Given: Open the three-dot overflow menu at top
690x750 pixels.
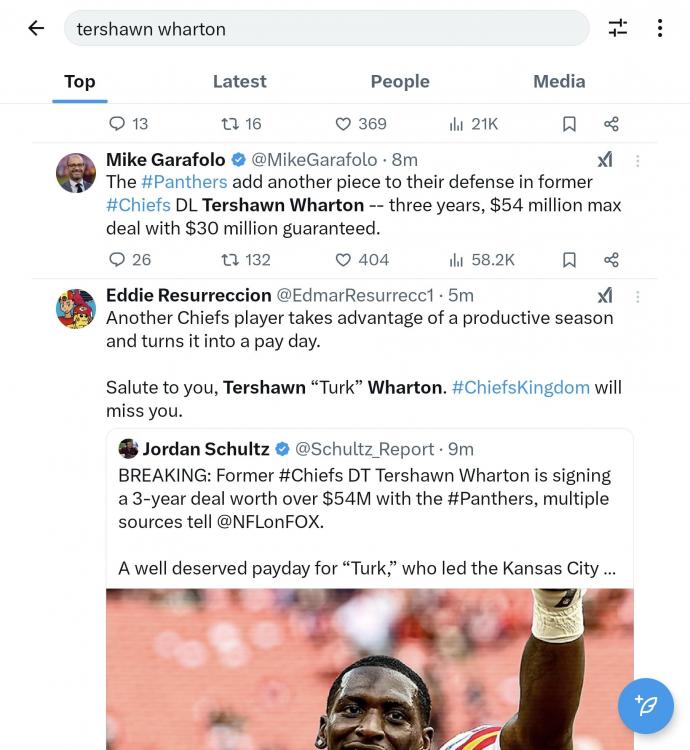Looking at the screenshot, I should (660, 28).
